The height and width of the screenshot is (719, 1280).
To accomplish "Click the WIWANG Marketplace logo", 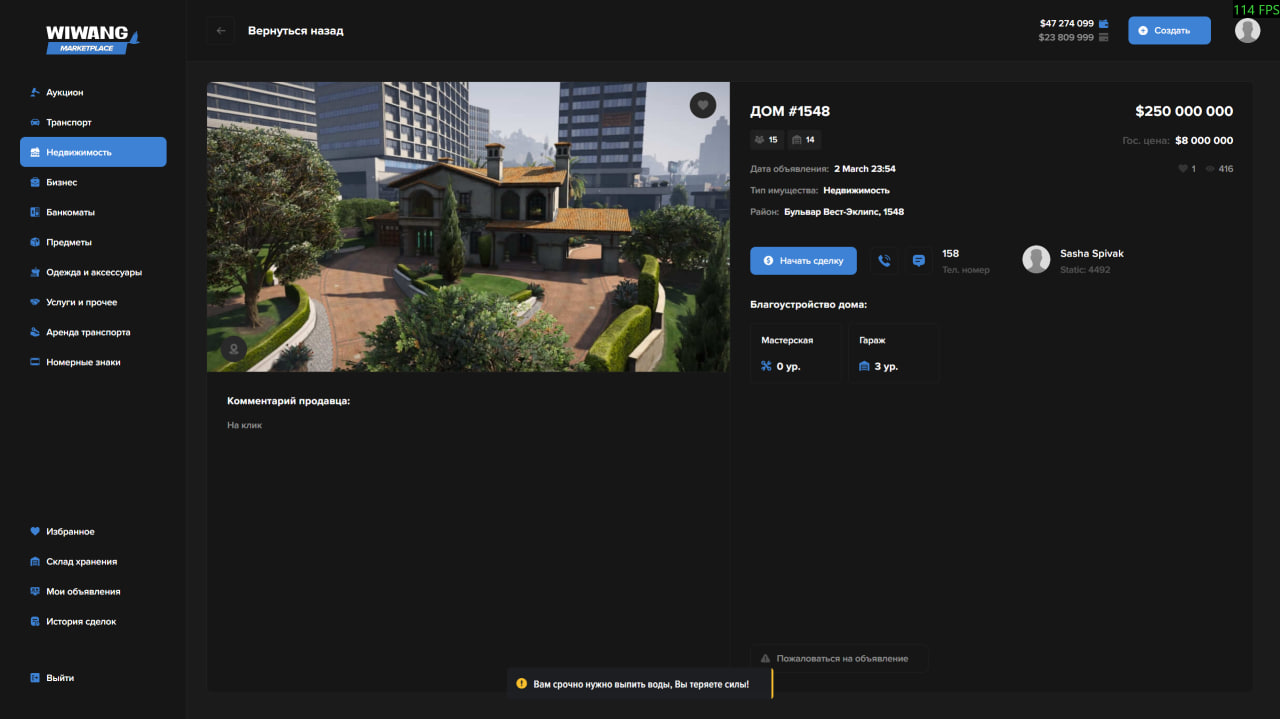I will point(92,40).
